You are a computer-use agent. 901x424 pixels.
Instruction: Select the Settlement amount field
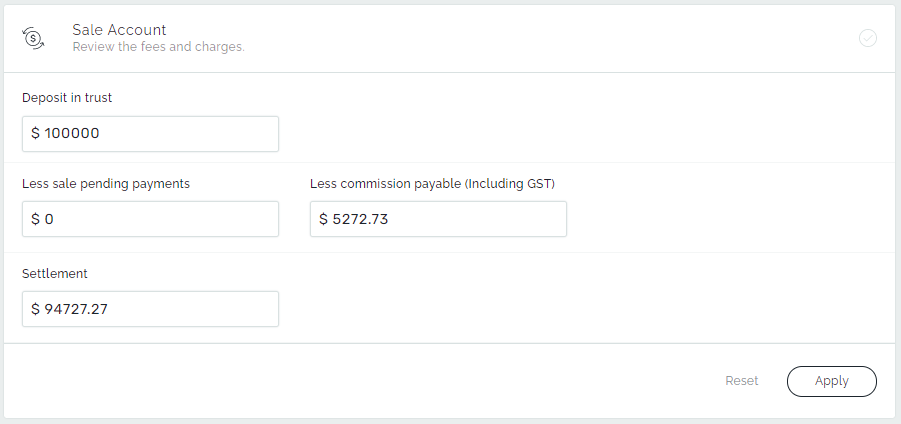pyautogui.click(x=150, y=309)
